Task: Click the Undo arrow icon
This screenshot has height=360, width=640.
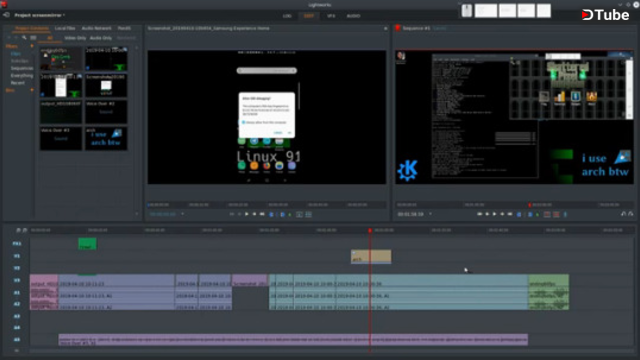Action: coord(623,213)
